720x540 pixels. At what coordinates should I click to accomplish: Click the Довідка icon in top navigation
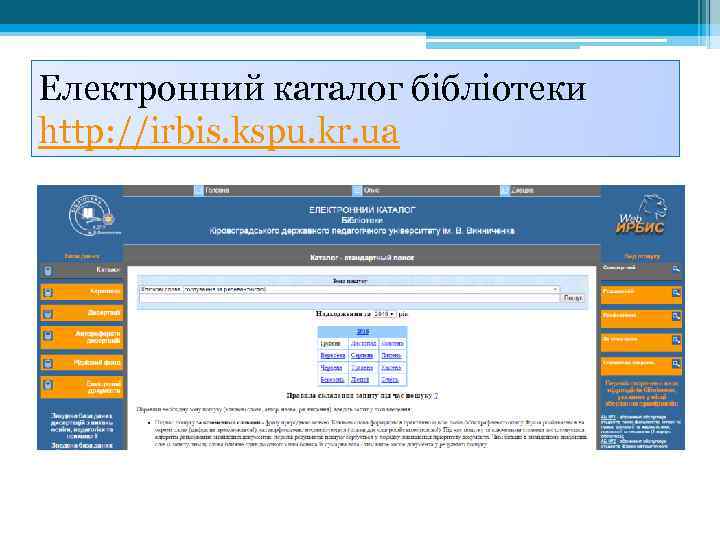tap(505, 190)
